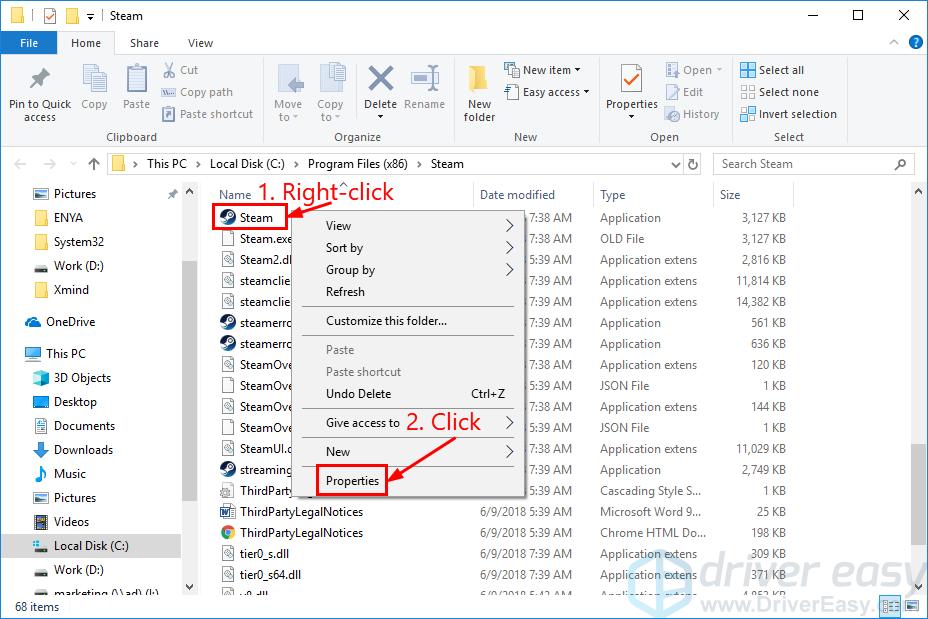The width and height of the screenshot is (928, 619).
Task: Create a New folder using the ribbon icon
Action: coord(478,92)
